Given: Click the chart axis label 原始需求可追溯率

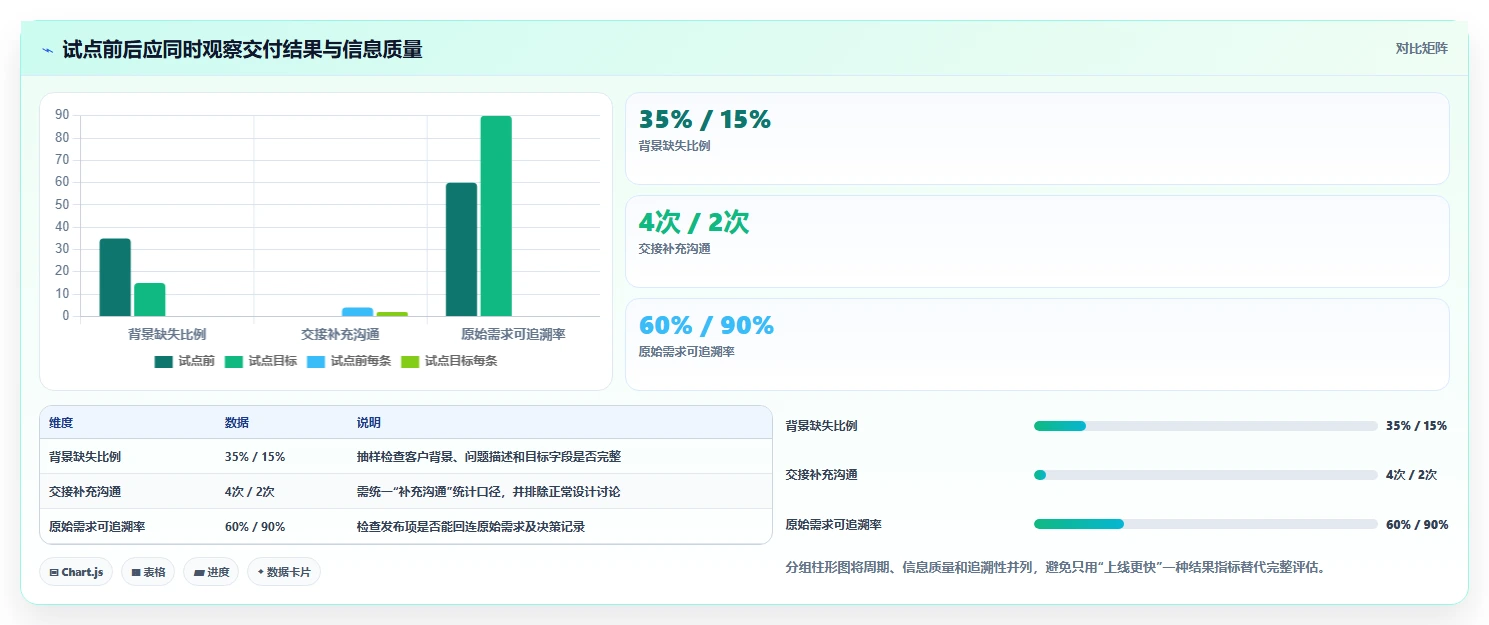Looking at the screenshot, I should pyautogui.click(x=513, y=334).
